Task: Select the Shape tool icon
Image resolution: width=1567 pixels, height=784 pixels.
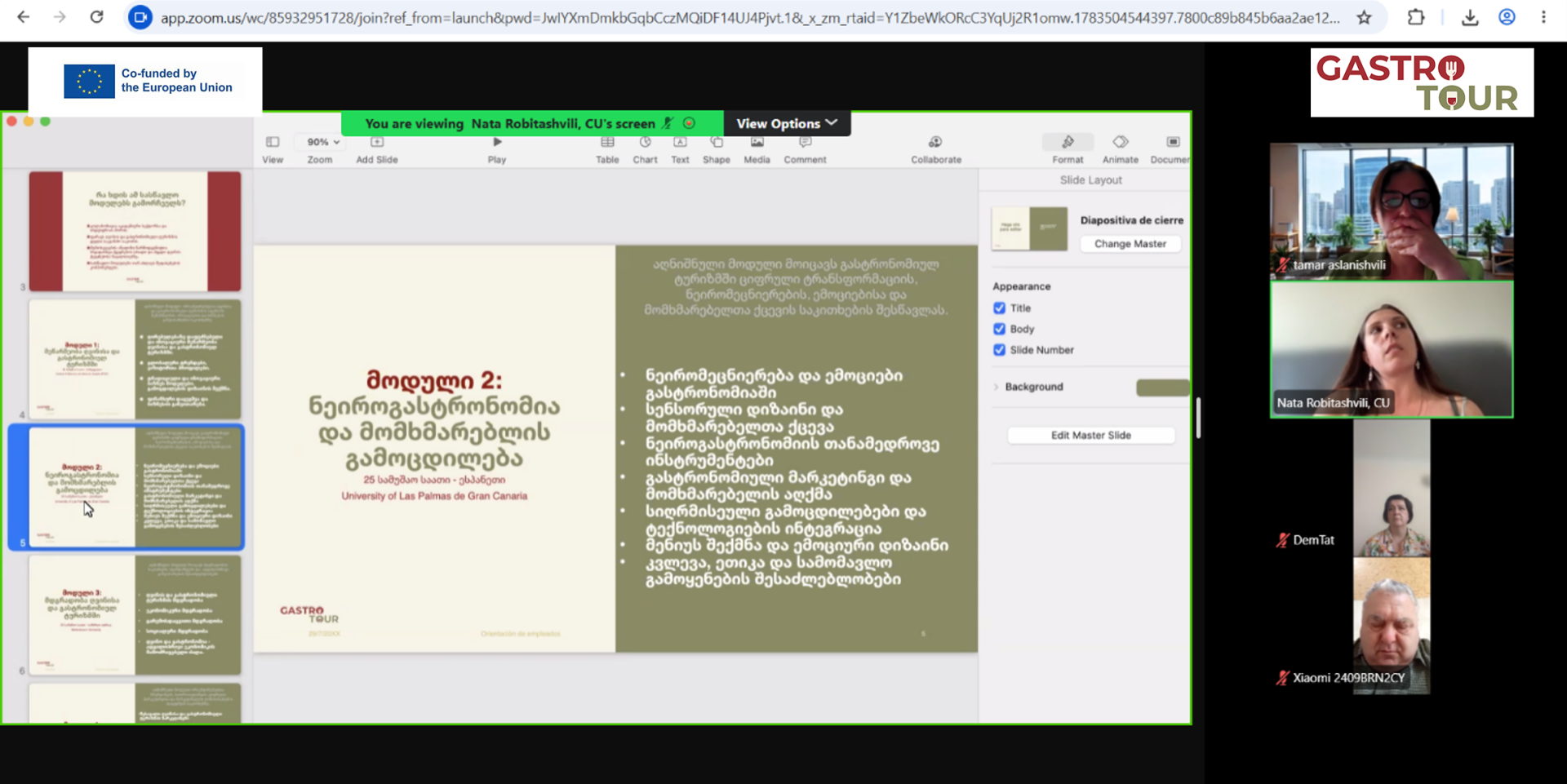Action: click(717, 143)
